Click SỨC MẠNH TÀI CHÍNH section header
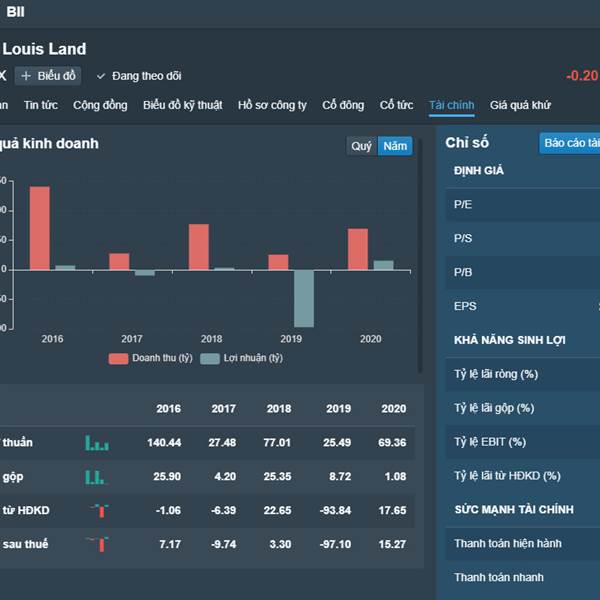 coord(514,510)
